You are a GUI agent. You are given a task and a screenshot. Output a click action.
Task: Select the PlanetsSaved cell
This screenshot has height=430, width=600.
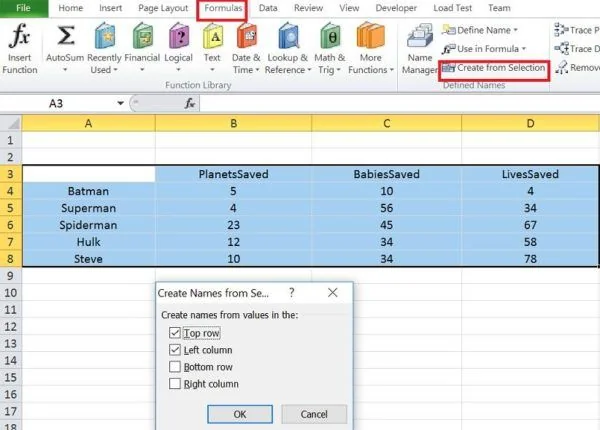(x=233, y=174)
